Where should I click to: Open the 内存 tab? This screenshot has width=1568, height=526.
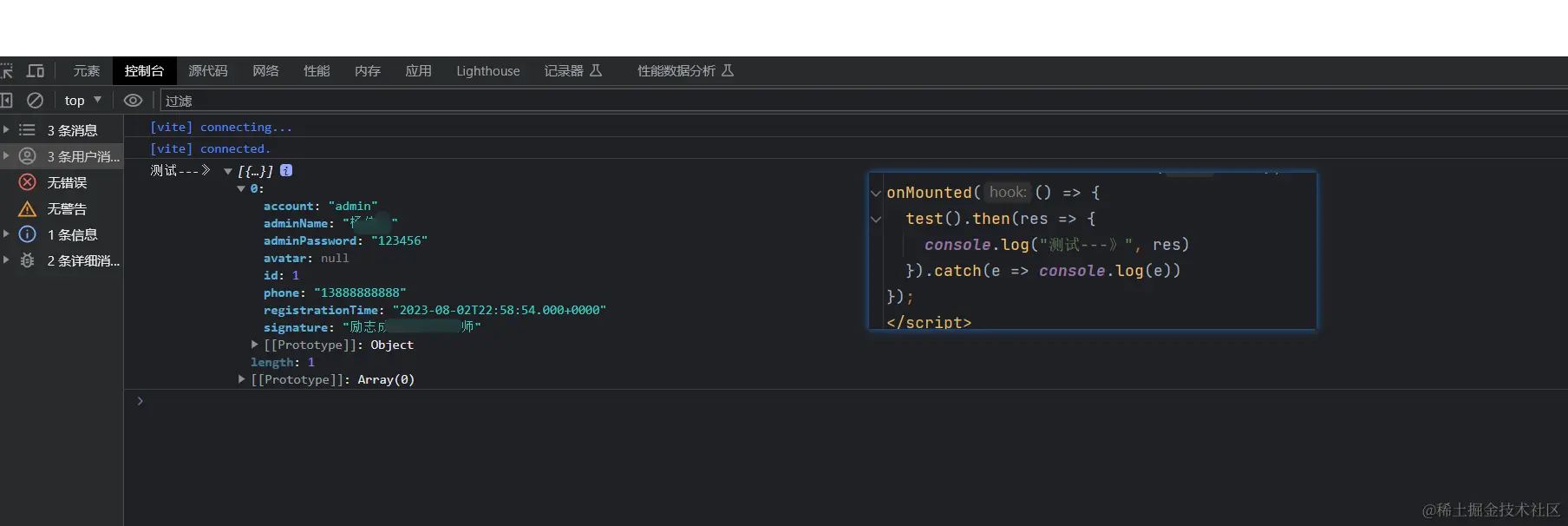coord(368,71)
